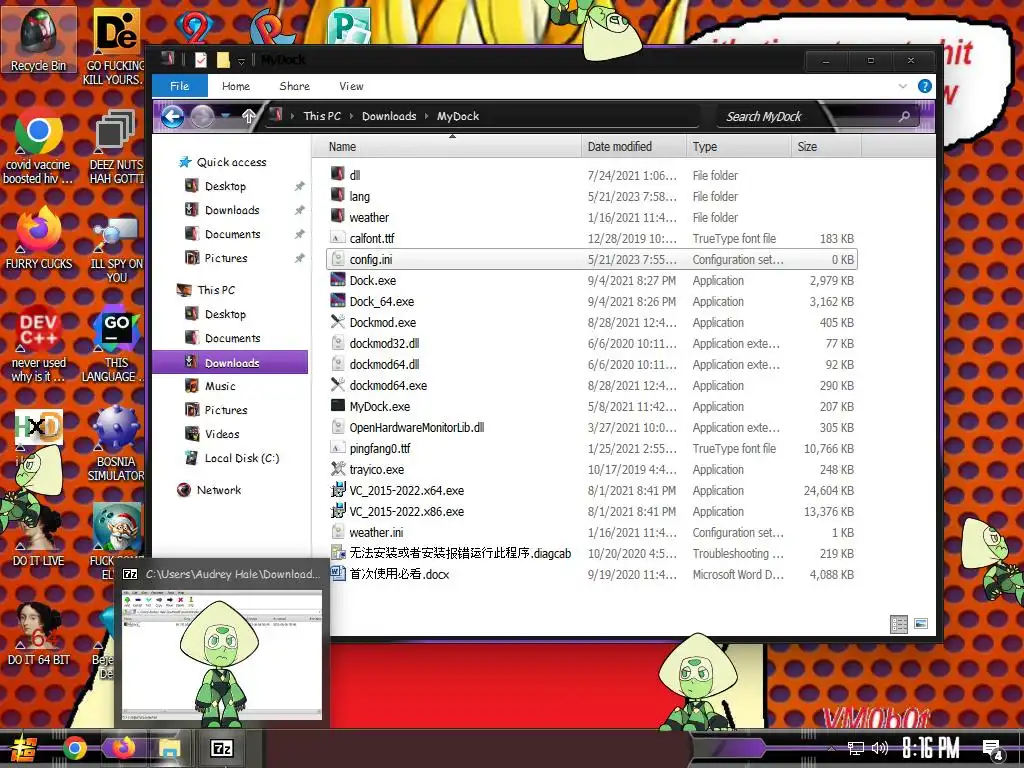The height and width of the screenshot is (768, 1024).
Task: Switch to large icons view layout
Action: [921, 624]
